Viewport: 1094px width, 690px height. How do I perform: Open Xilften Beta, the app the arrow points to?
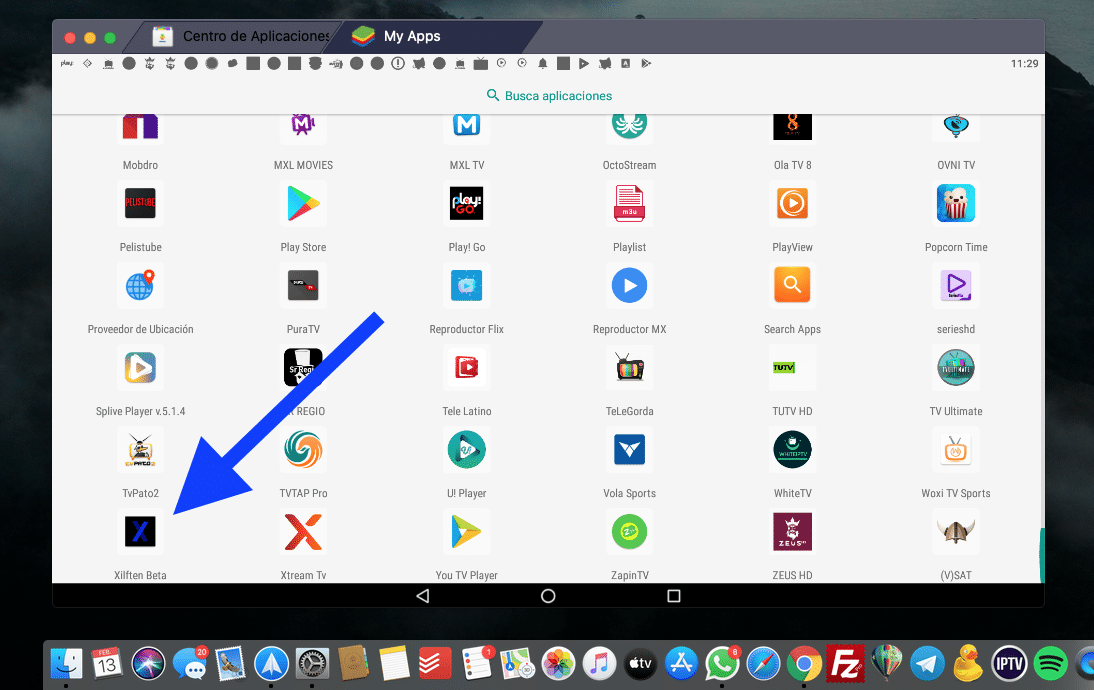[140, 532]
